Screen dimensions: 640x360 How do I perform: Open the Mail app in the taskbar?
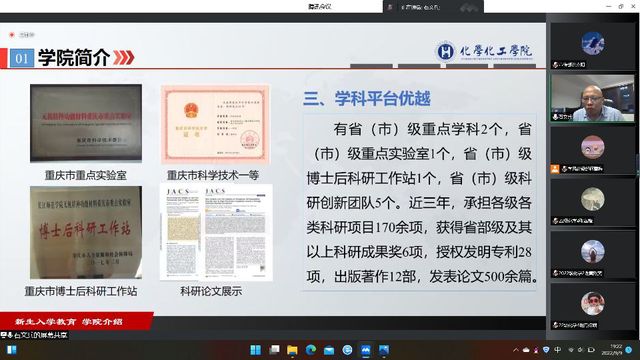[x=329, y=350]
